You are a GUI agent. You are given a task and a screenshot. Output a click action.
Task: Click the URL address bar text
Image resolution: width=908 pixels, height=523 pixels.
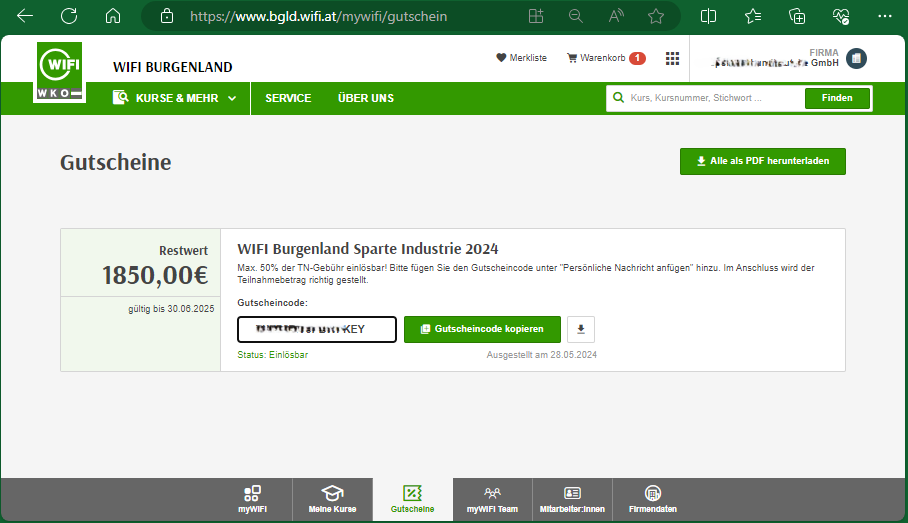[318, 16]
